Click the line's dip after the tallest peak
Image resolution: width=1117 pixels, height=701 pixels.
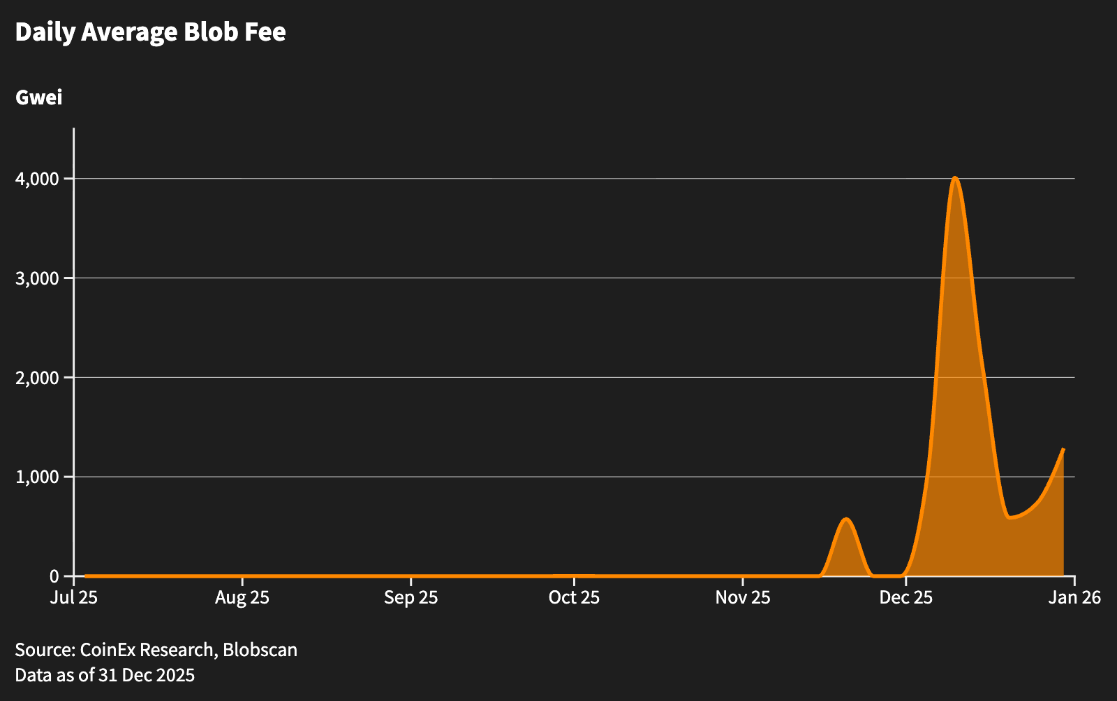point(1011,517)
